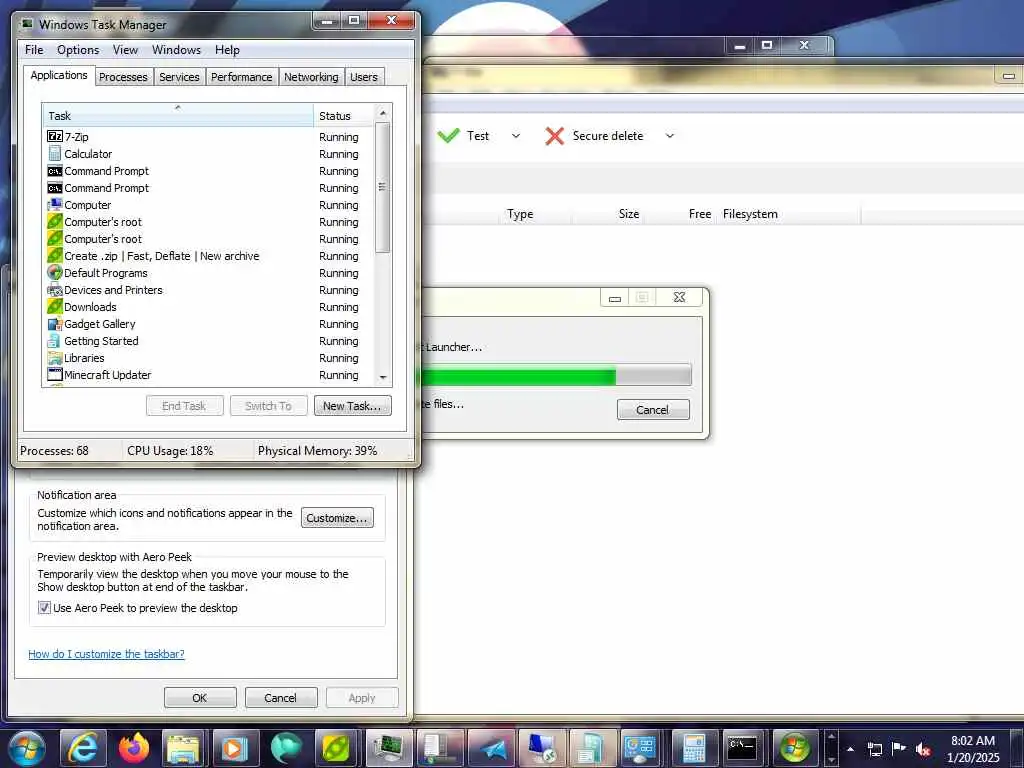This screenshot has height=768, width=1024.
Task: Select the 7-Zip task row
Action: 209,136
